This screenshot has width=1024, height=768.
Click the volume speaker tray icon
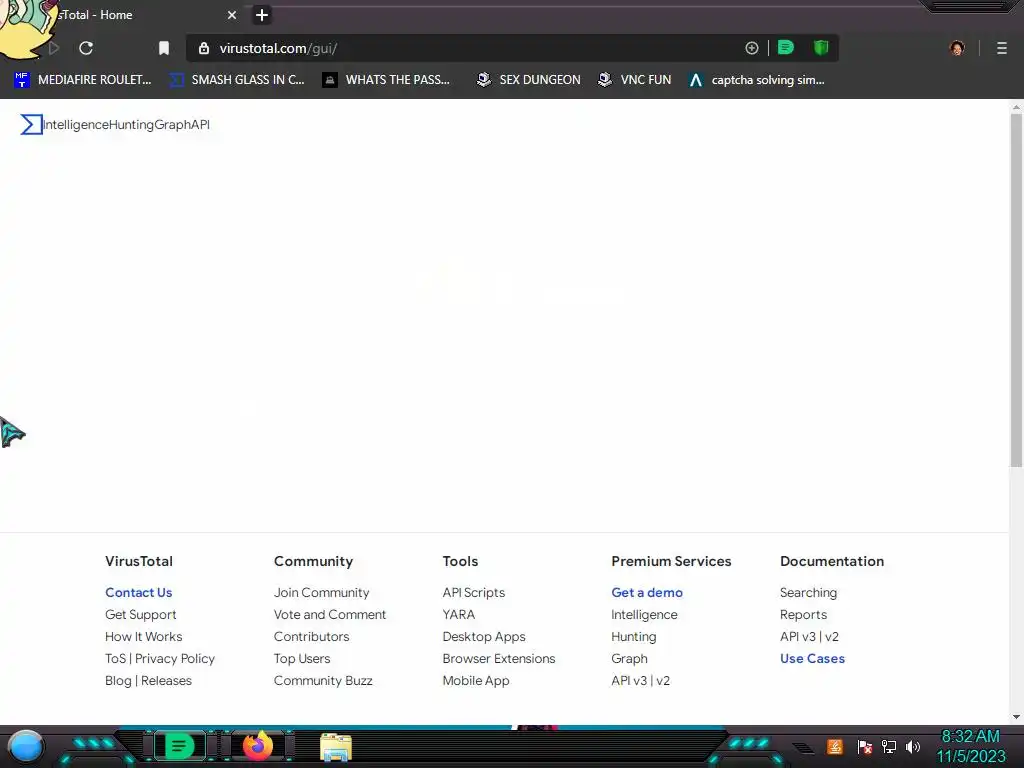912,746
